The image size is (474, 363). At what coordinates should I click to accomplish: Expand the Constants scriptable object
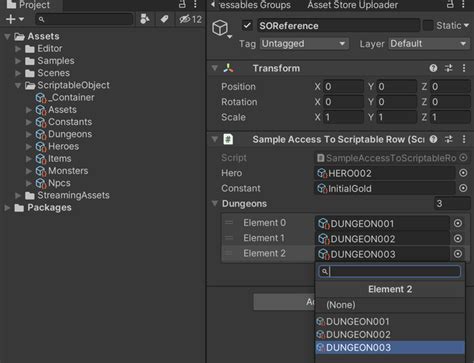coord(29,122)
